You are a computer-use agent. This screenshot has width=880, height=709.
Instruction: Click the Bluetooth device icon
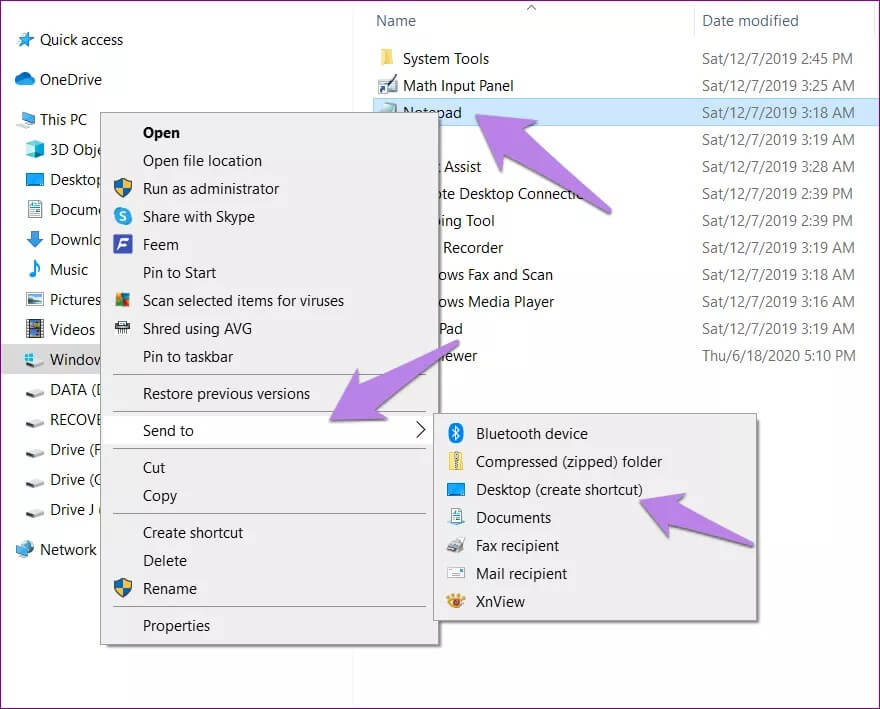456,433
